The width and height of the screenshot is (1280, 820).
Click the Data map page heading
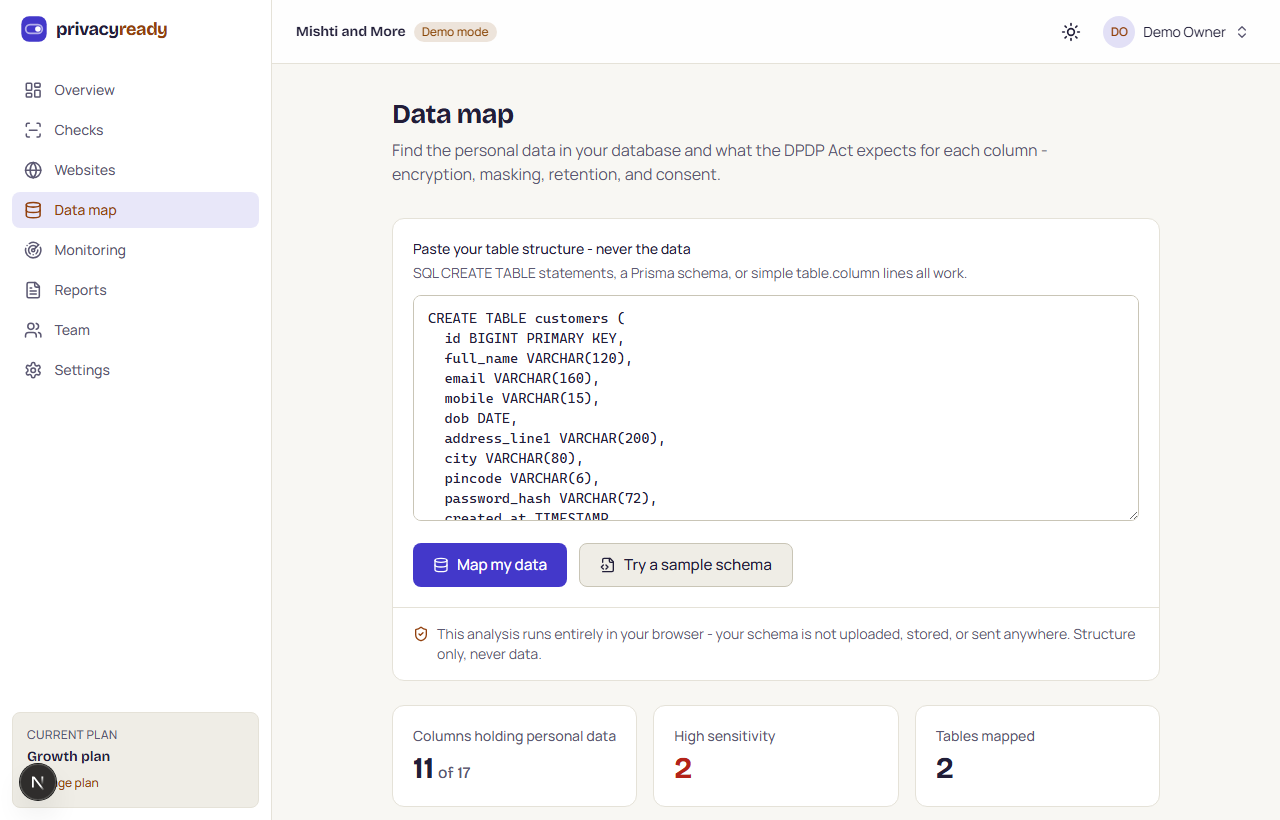(453, 114)
